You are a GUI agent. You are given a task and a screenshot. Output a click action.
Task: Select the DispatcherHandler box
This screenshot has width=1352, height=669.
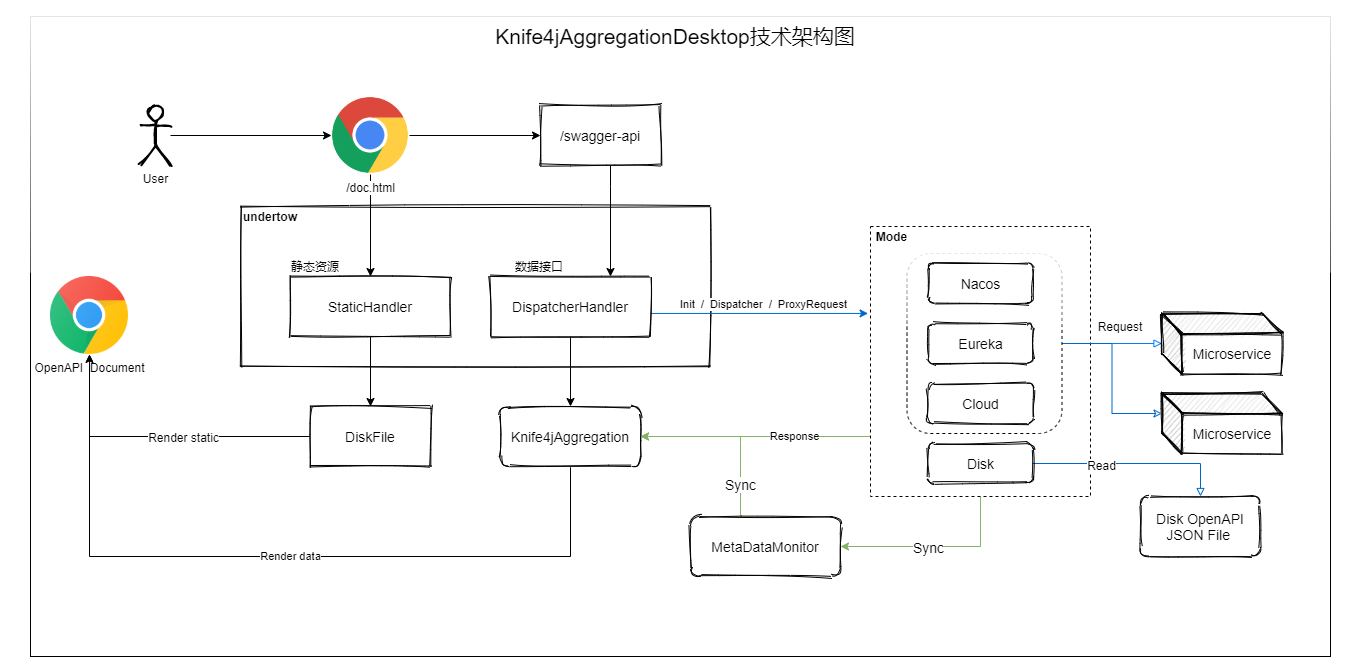click(x=569, y=307)
